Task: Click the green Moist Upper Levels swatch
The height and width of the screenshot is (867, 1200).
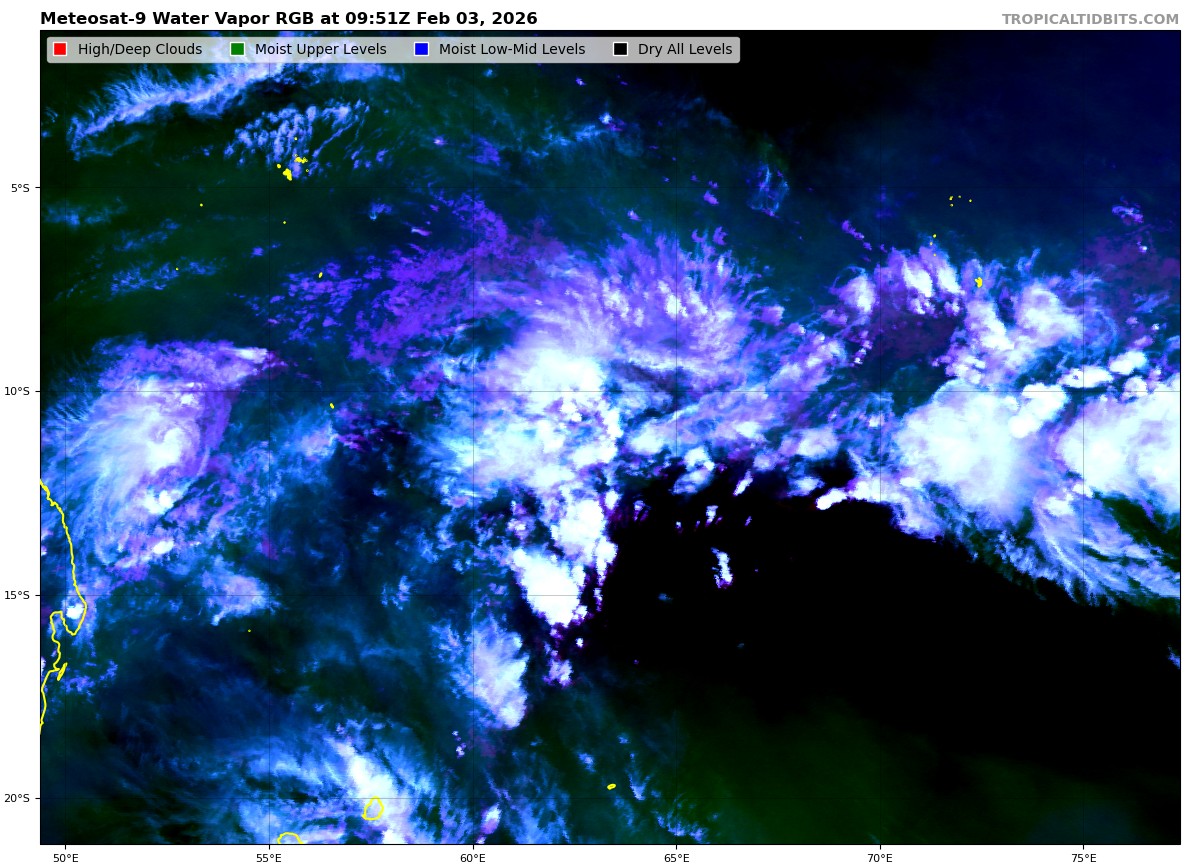Action: 237,50
